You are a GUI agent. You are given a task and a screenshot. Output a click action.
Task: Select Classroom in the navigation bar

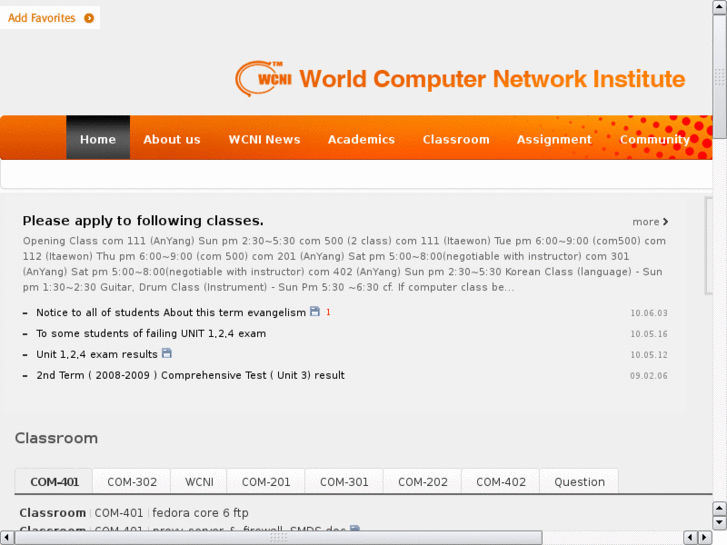click(456, 140)
